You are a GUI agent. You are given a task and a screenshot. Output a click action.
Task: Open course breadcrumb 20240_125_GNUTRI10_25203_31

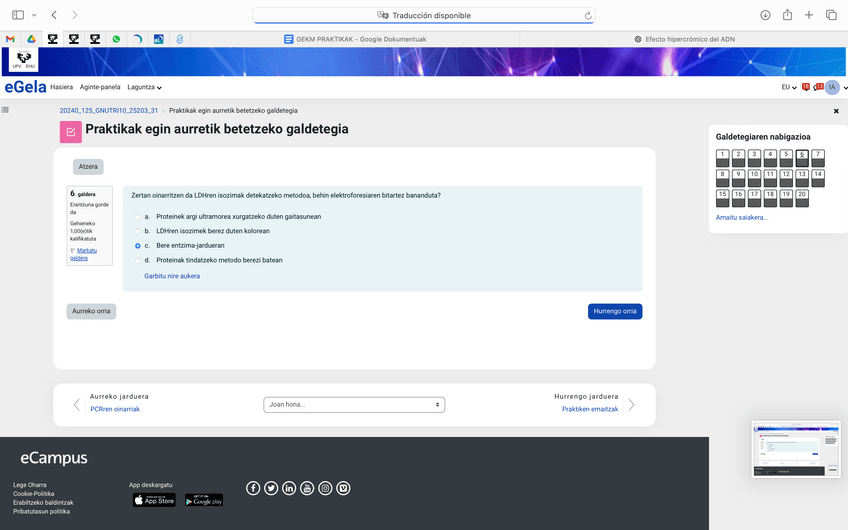point(109,110)
